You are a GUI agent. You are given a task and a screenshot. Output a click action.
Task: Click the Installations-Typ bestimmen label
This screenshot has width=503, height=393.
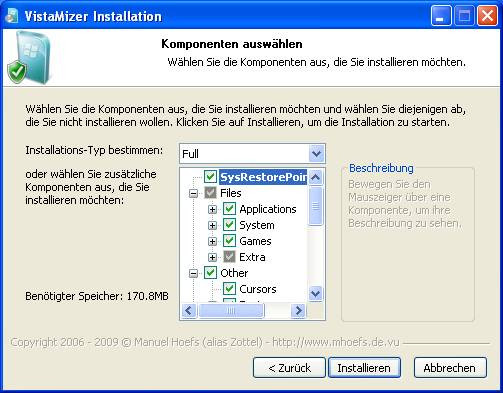[x=94, y=150]
